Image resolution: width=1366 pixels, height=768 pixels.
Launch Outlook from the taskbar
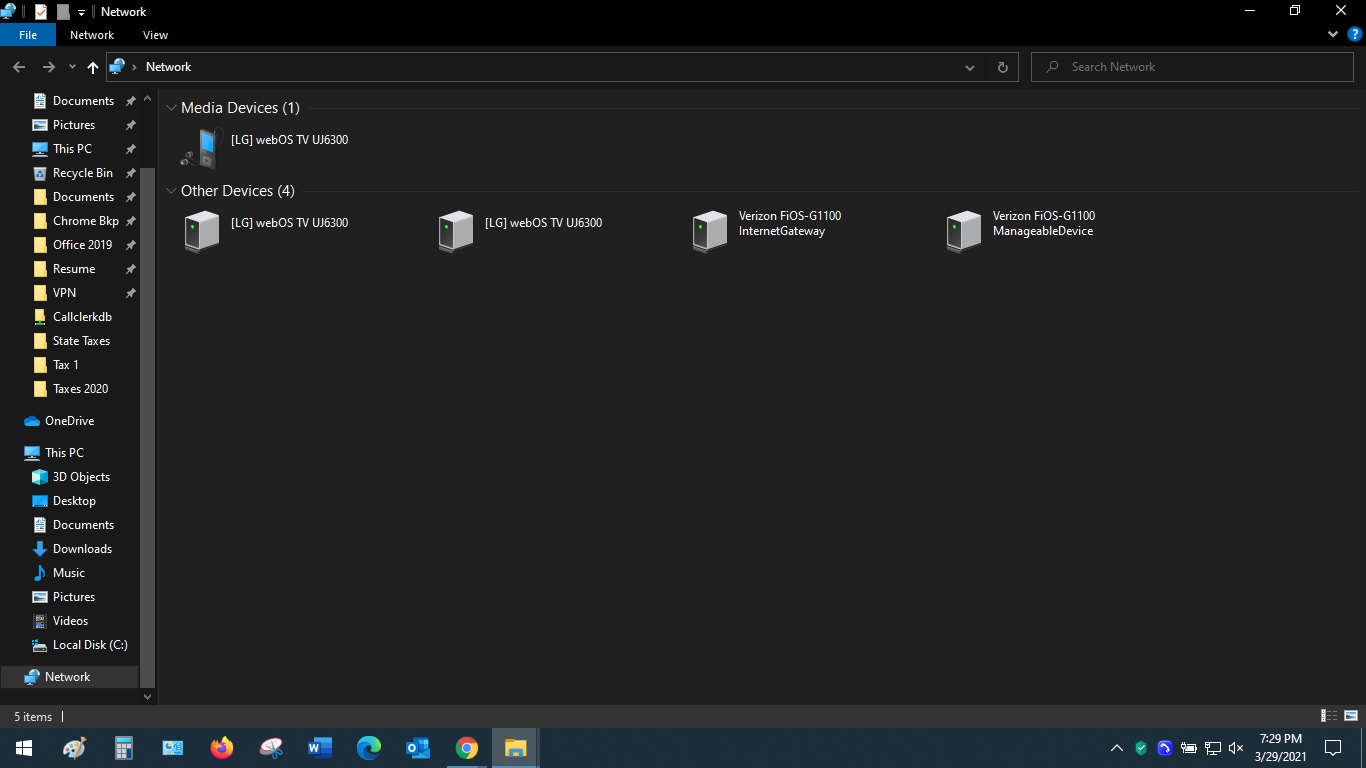418,748
